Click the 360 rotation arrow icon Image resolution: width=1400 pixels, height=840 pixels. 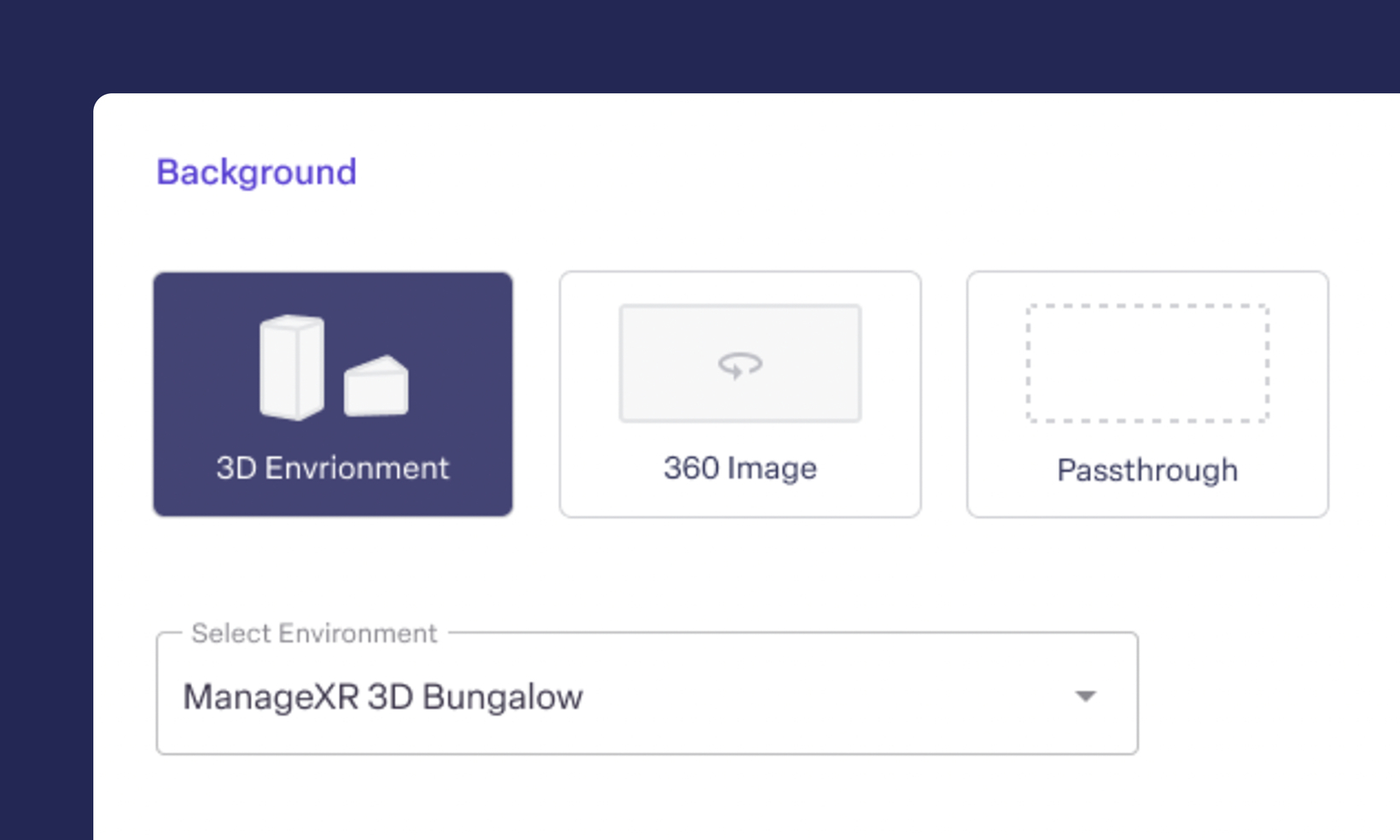coord(740,365)
